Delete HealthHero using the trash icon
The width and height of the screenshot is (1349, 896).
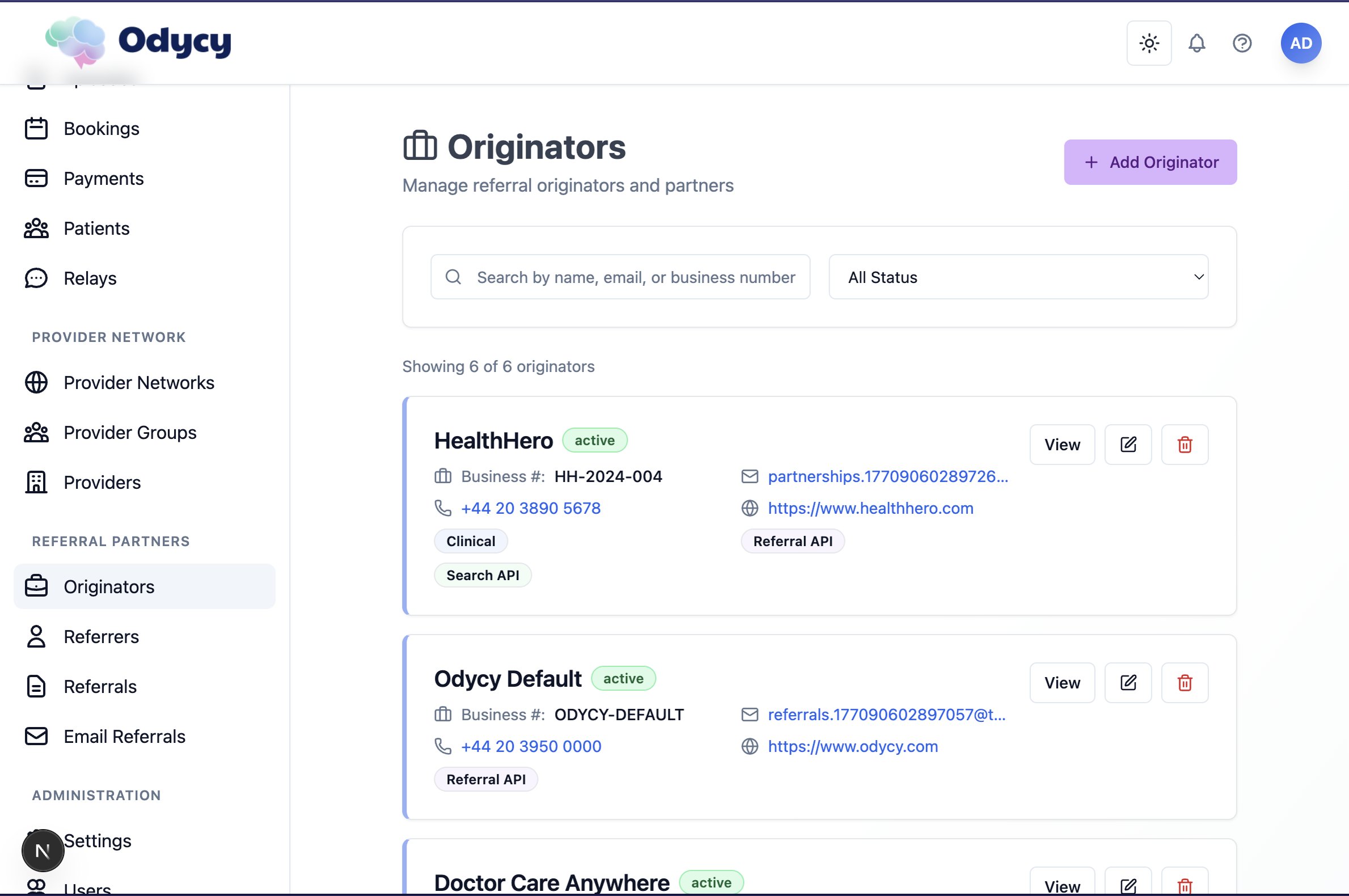pos(1184,445)
